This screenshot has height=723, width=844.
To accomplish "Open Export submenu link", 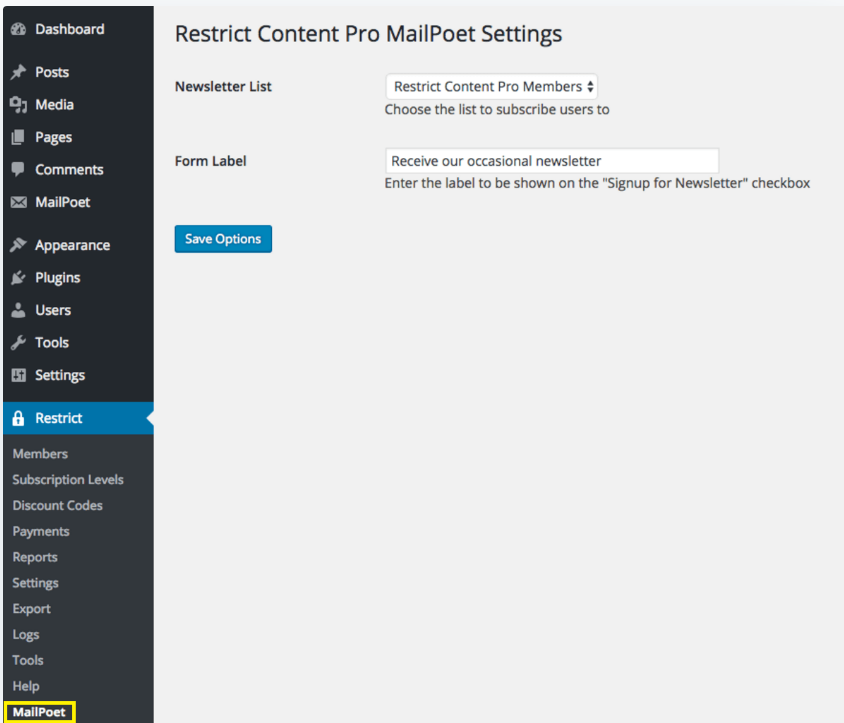I will tap(32, 609).
